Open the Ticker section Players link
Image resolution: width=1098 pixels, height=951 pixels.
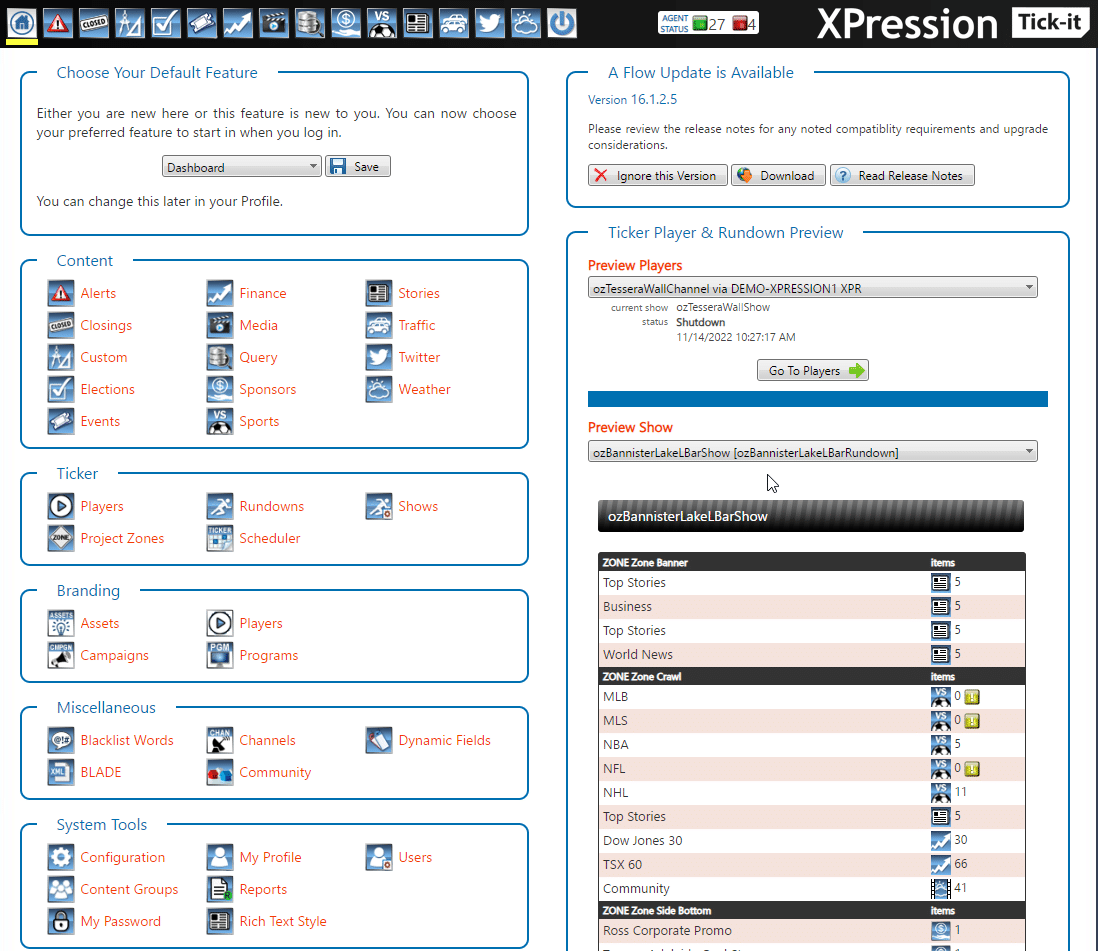[x=102, y=506]
